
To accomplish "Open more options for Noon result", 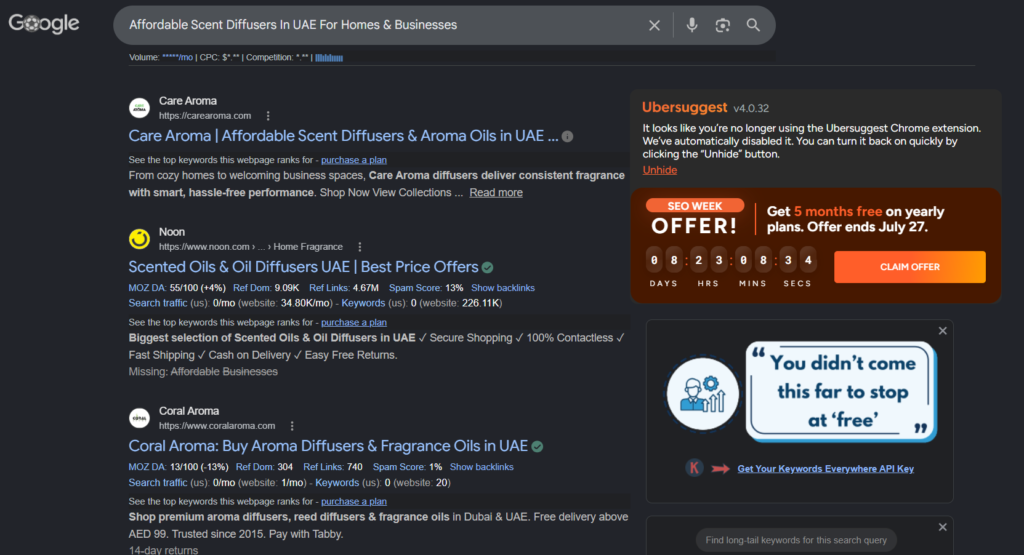I will coord(360,247).
